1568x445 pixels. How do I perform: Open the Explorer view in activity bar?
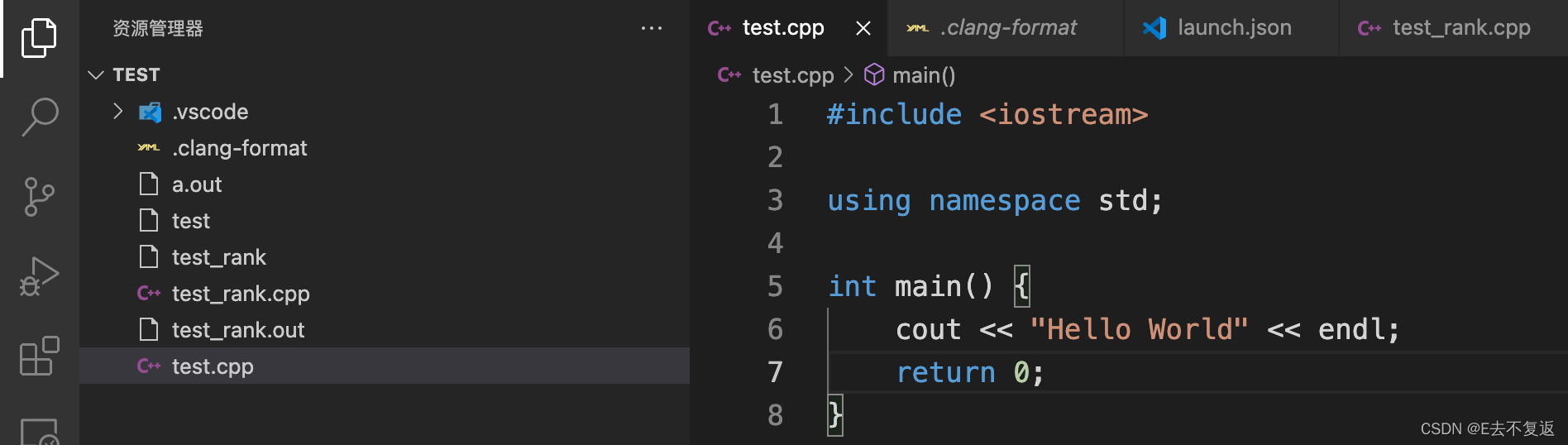pos(39,38)
